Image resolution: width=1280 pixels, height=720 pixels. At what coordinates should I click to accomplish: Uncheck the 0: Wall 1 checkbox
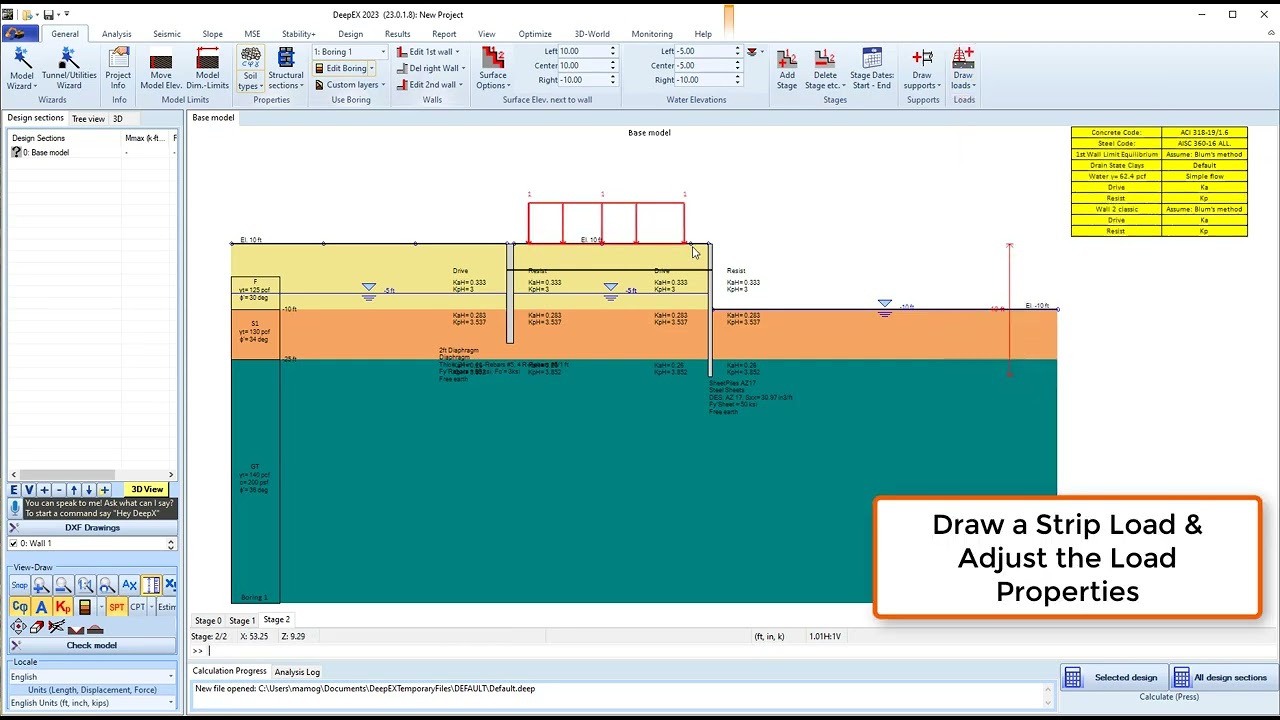13,544
